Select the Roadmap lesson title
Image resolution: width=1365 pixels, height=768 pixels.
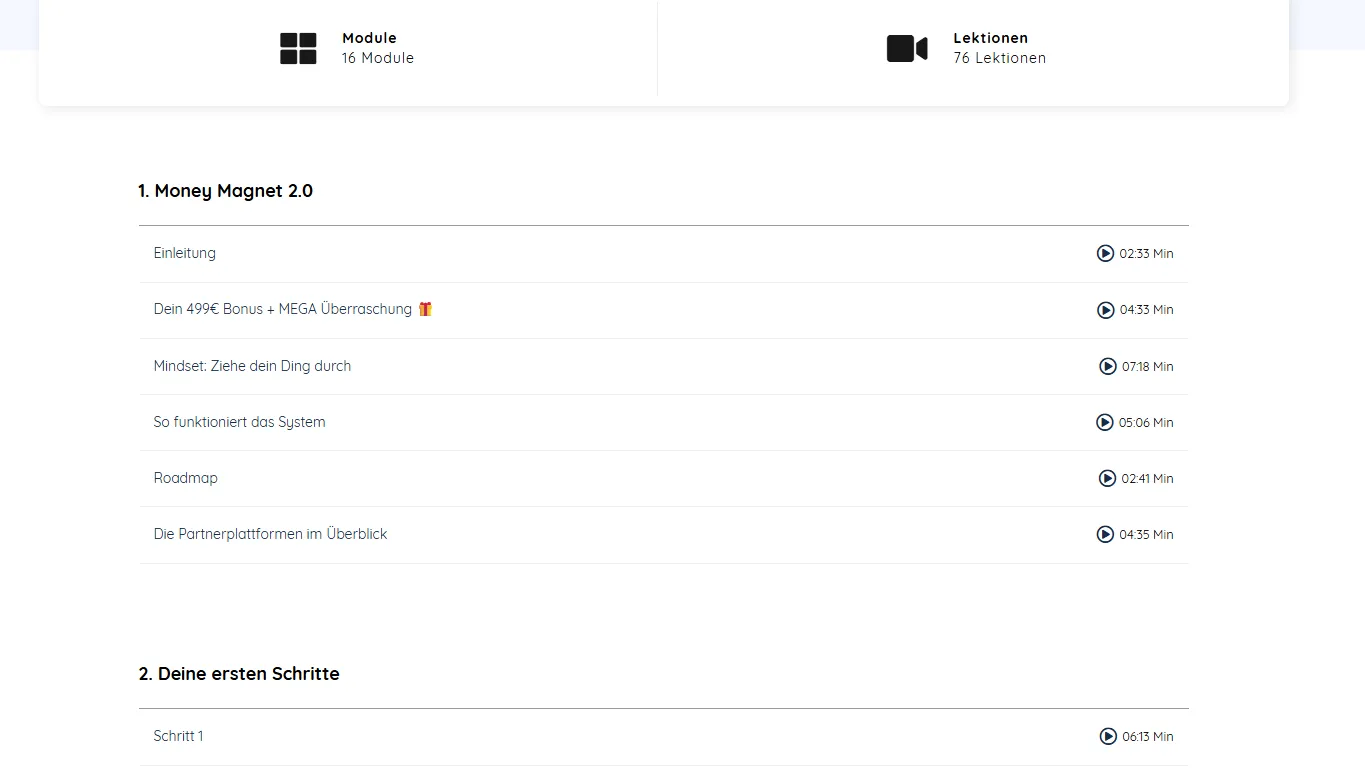point(186,478)
